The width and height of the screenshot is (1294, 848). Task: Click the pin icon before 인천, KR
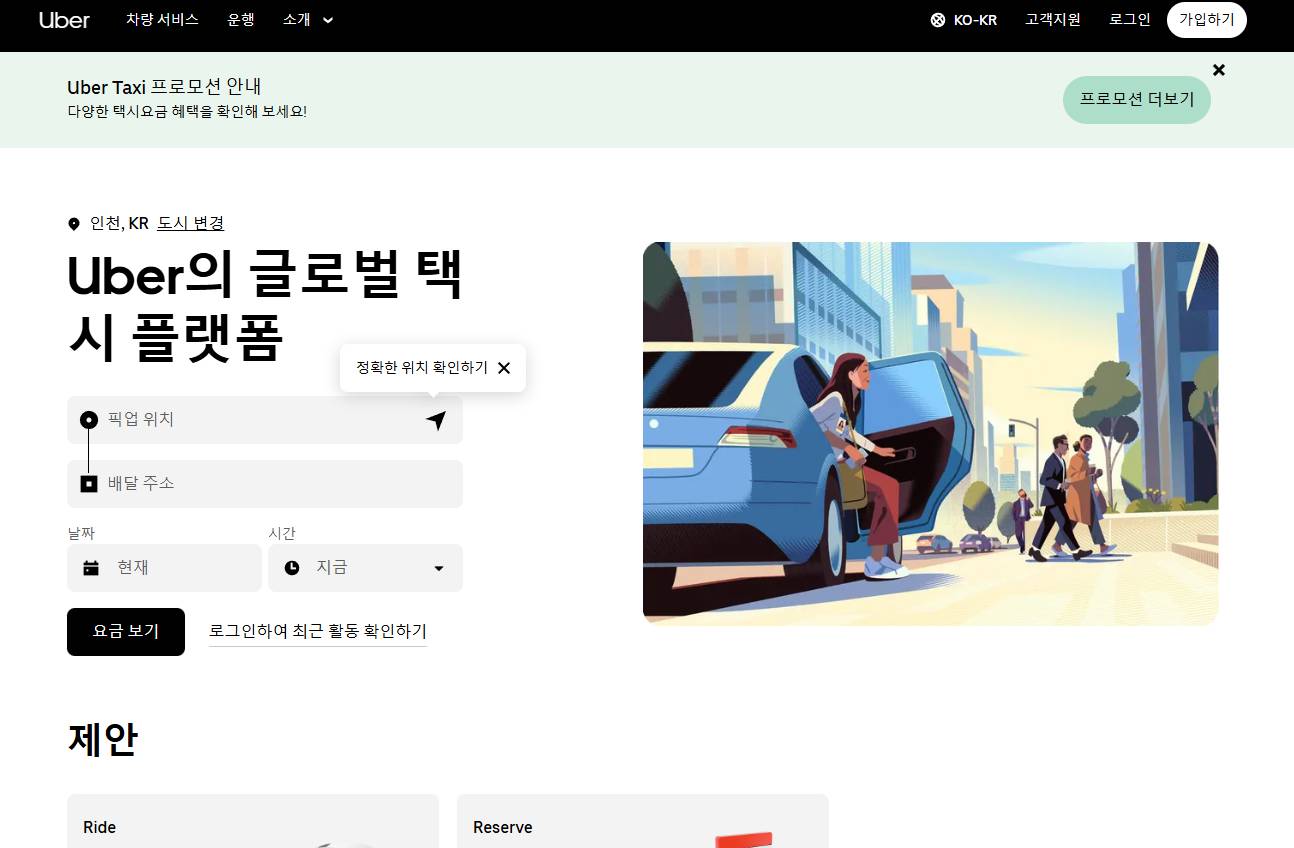(74, 223)
